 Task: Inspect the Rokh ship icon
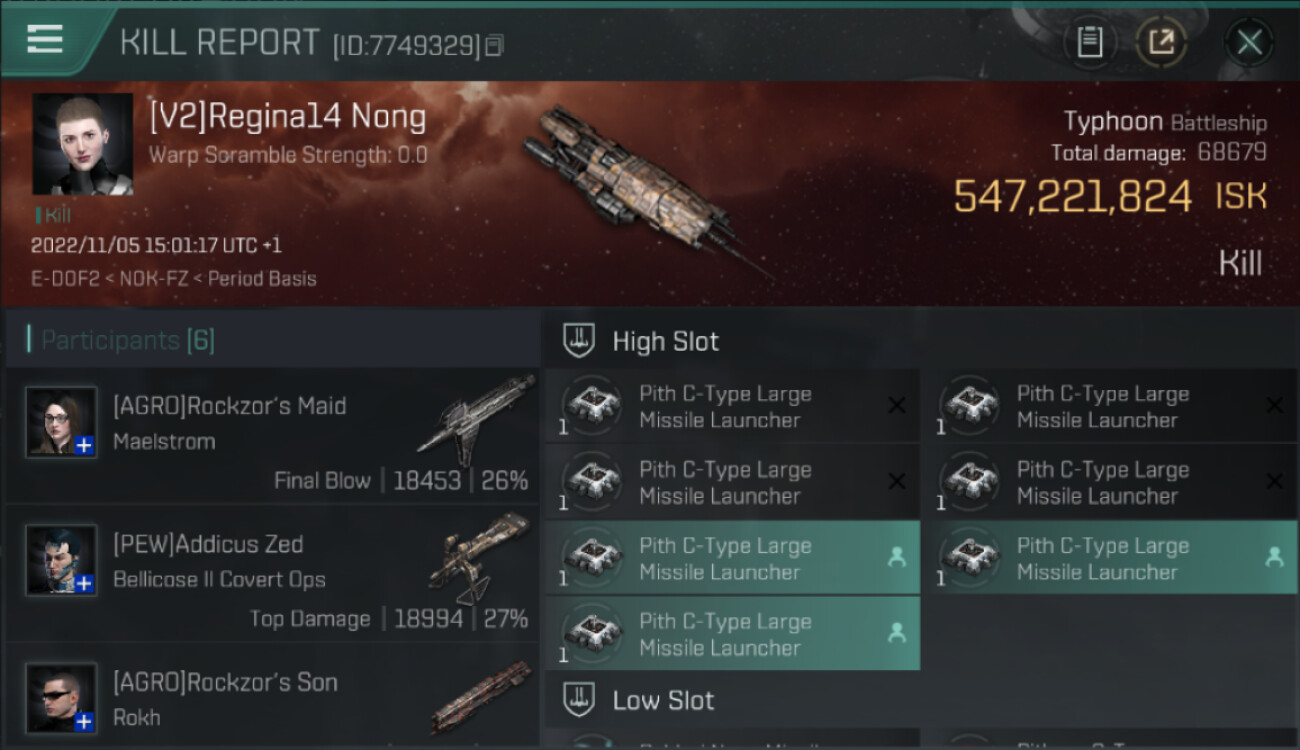point(482,695)
